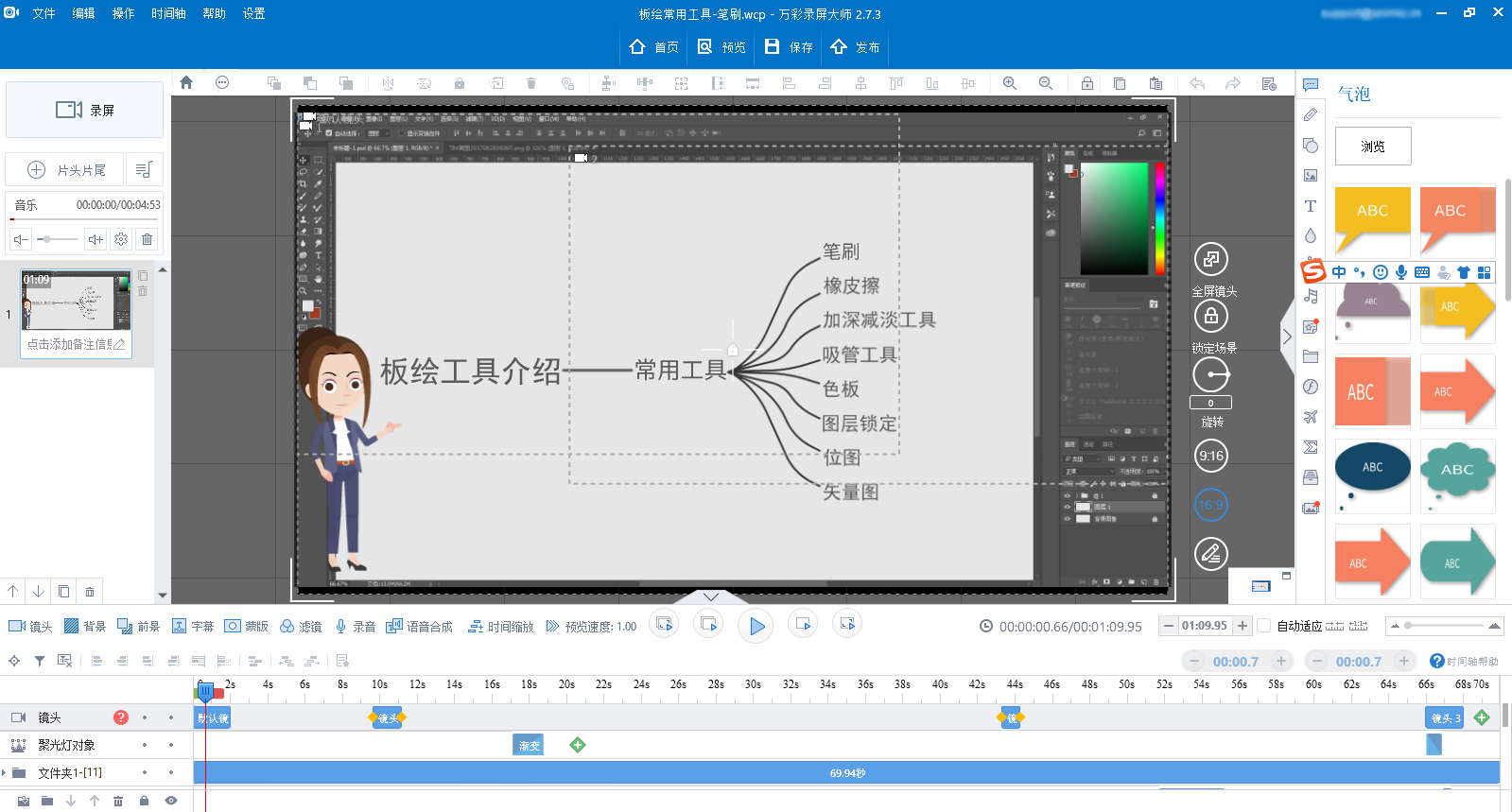The width and height of the screenshot is (1512, 812).
Task: Collapse the right bubble panel arrow
Action: (1287, 337)
